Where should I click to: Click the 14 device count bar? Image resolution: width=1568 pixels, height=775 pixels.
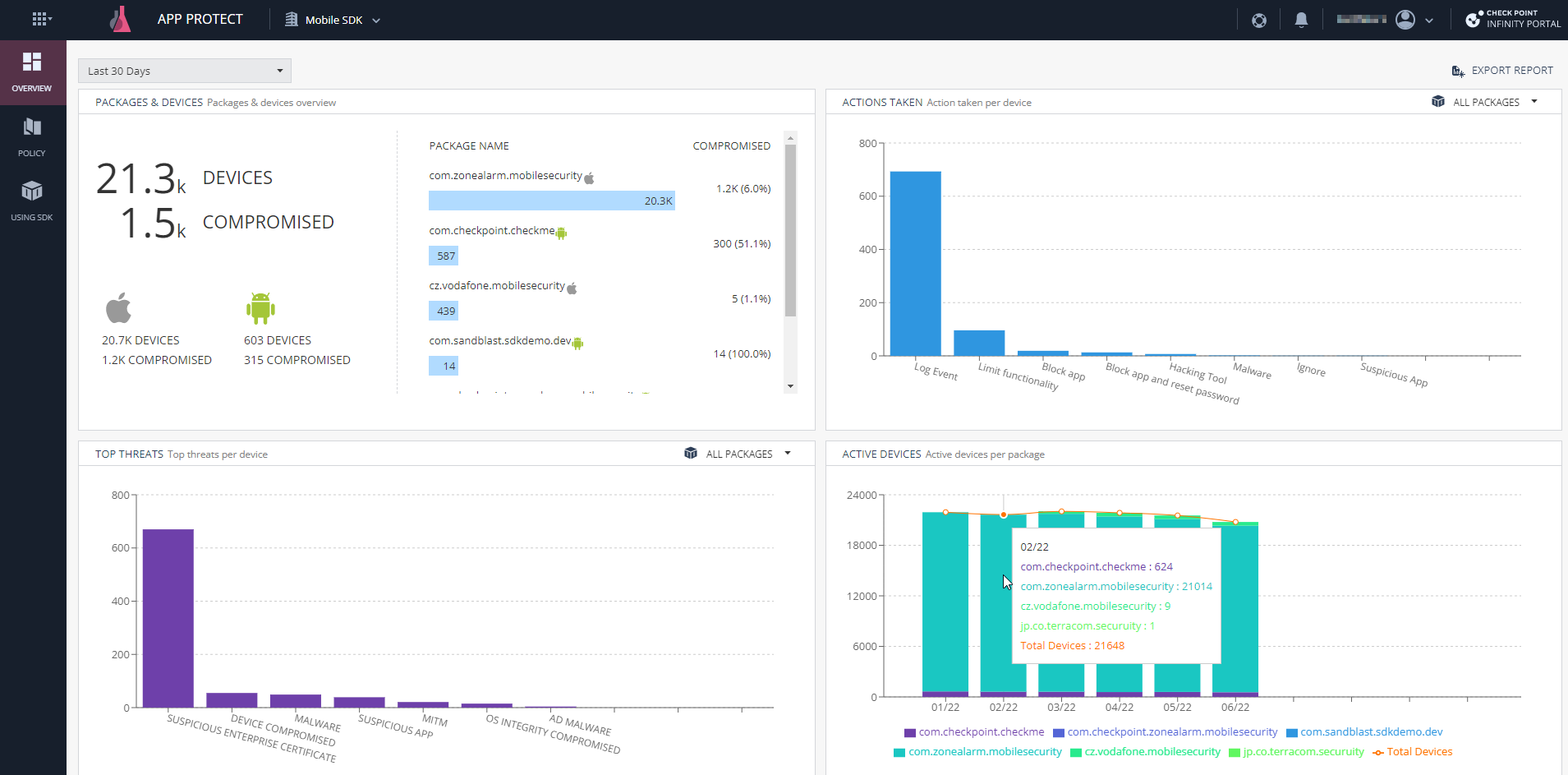coord(444,366)
